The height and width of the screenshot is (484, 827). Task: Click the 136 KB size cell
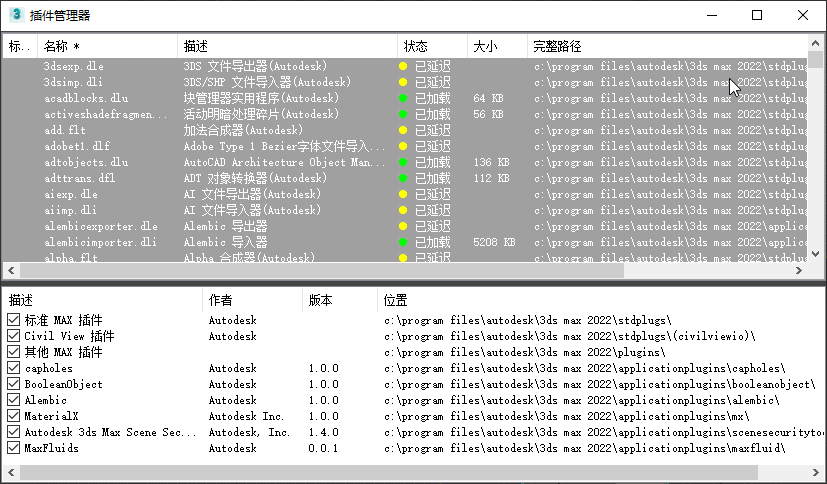click(x=491, y=162)
